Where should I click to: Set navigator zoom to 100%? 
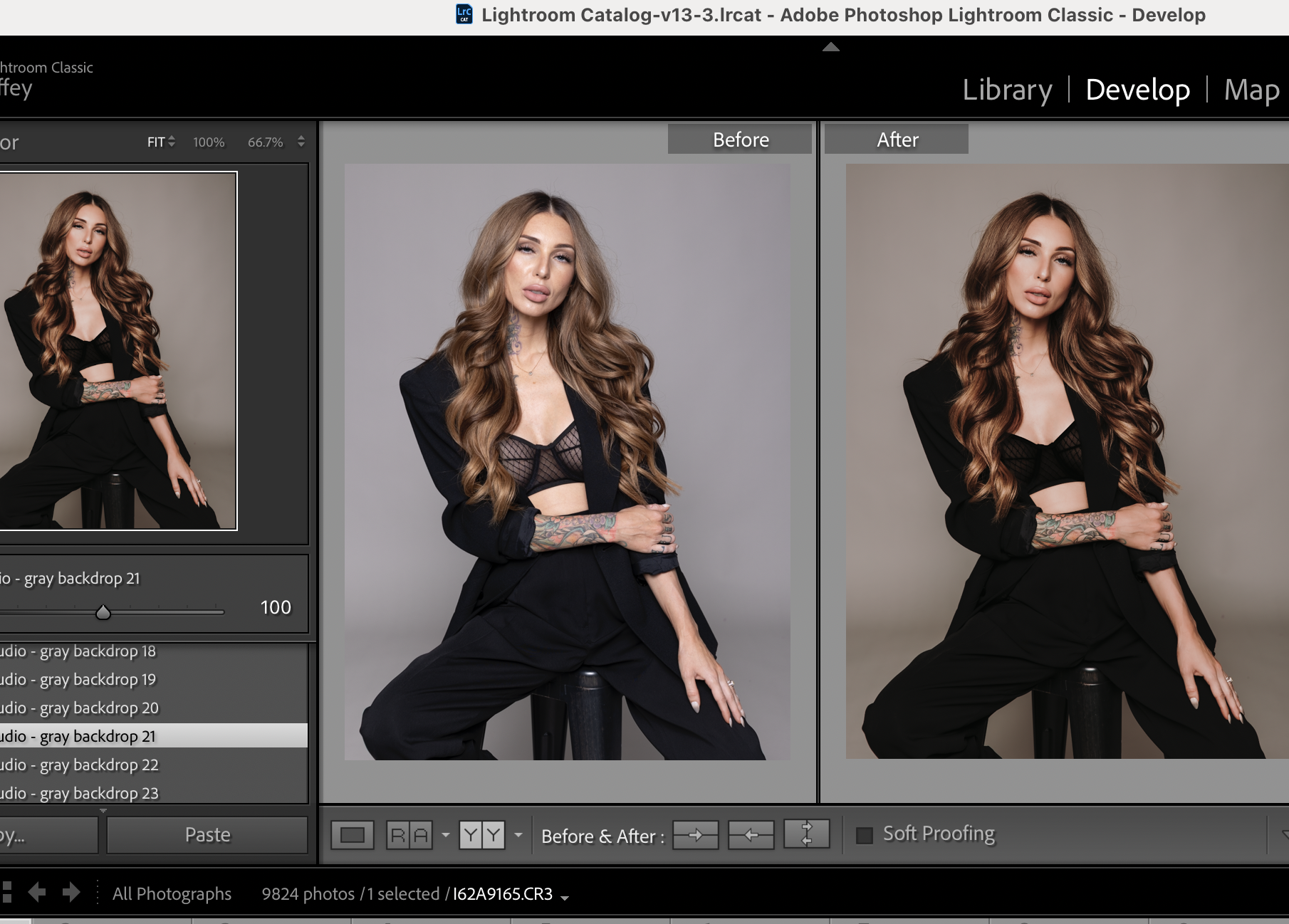pos(209,142)
